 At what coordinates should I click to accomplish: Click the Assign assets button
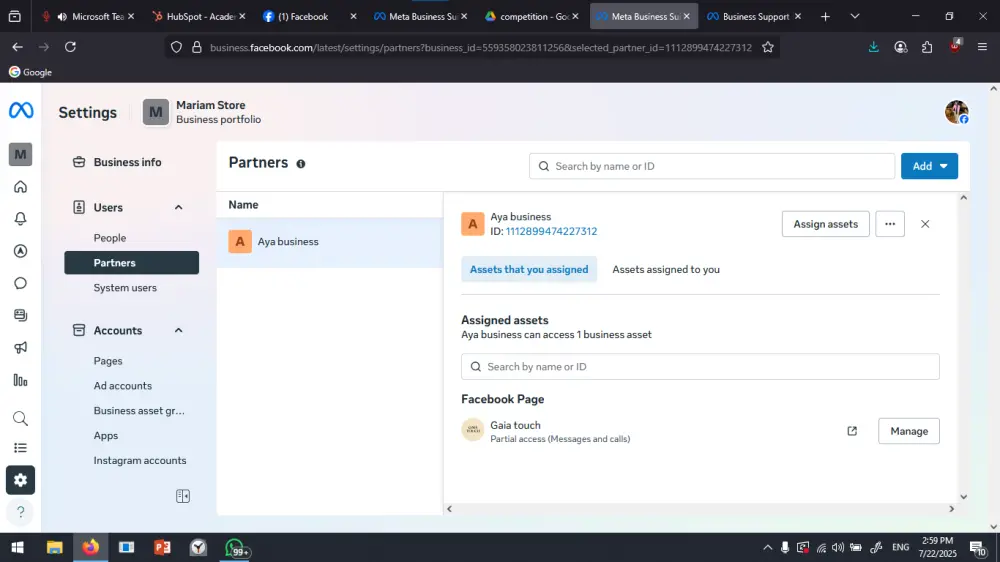tap(825, 224)
